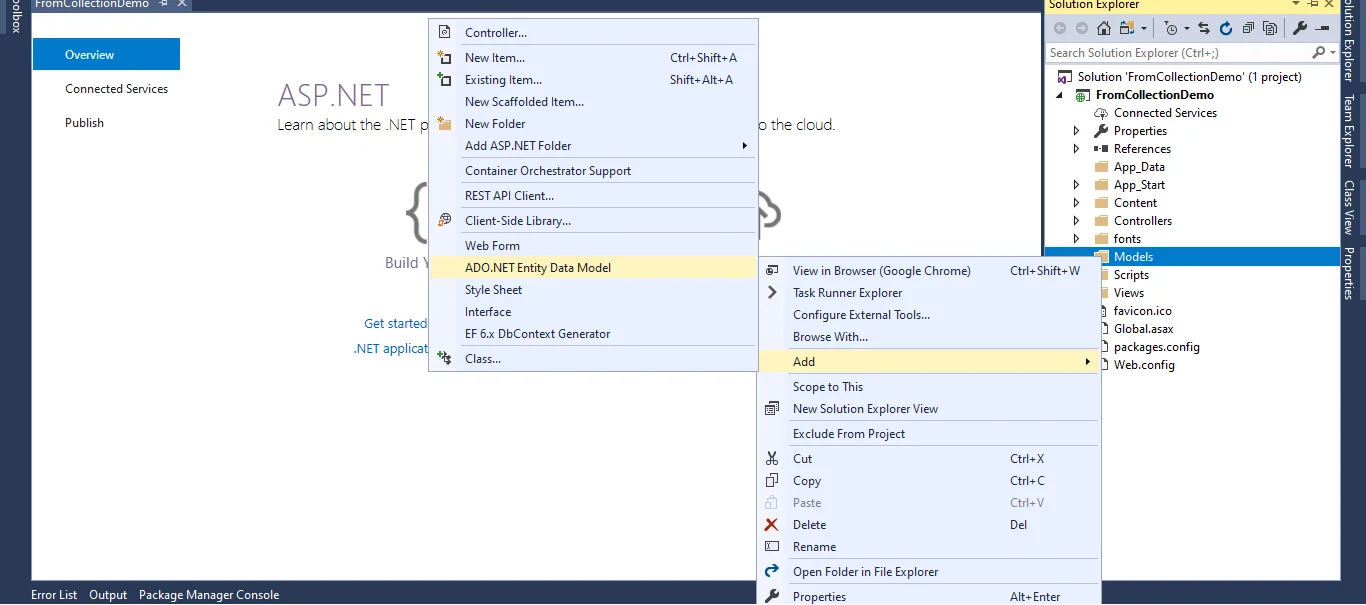Select the Scripts folder

tap(1131, 275)
